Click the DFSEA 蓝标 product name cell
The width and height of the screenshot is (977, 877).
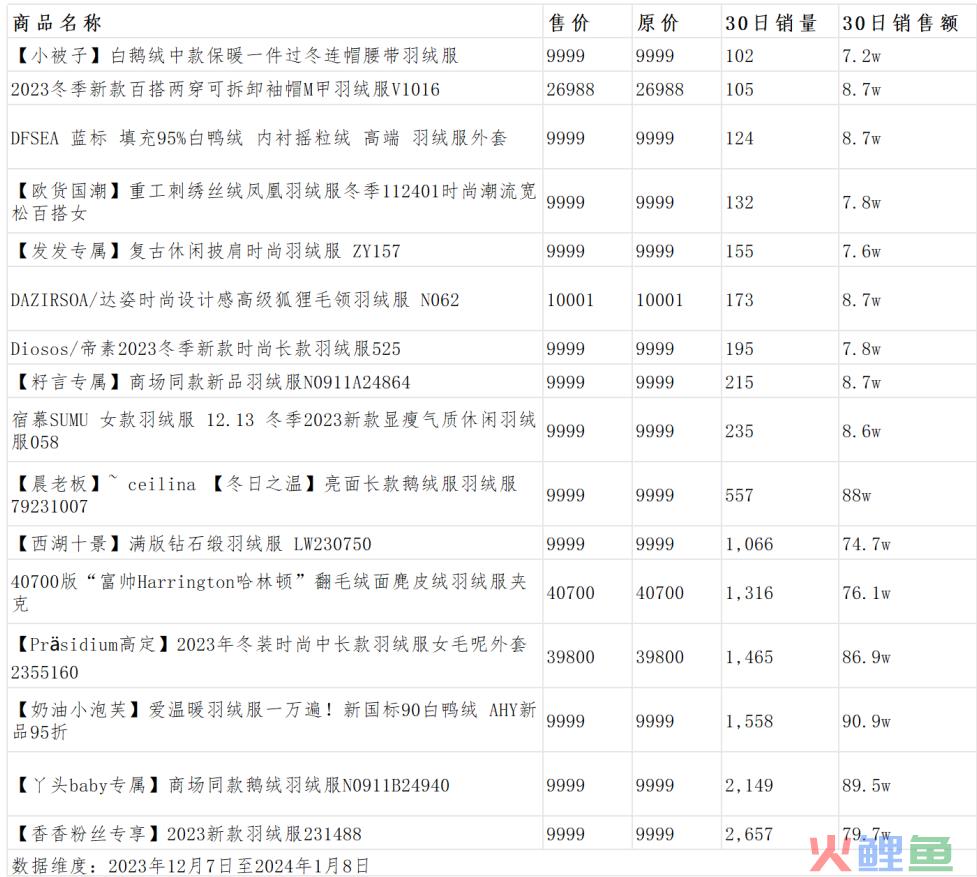point(258,138)
